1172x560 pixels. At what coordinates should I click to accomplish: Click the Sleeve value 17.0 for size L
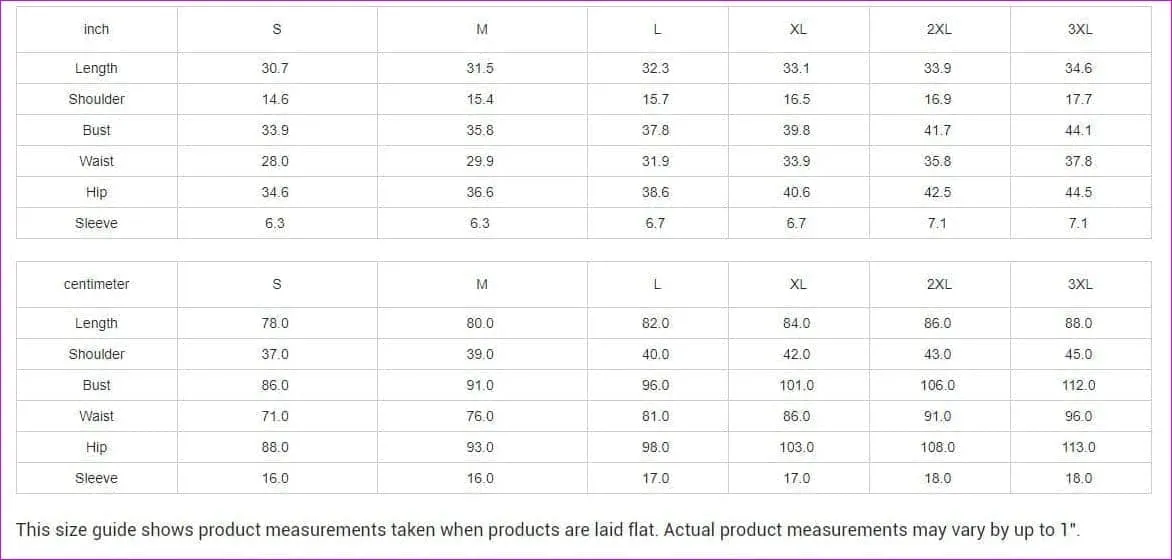pyautogui.click(x=656, y=478)
